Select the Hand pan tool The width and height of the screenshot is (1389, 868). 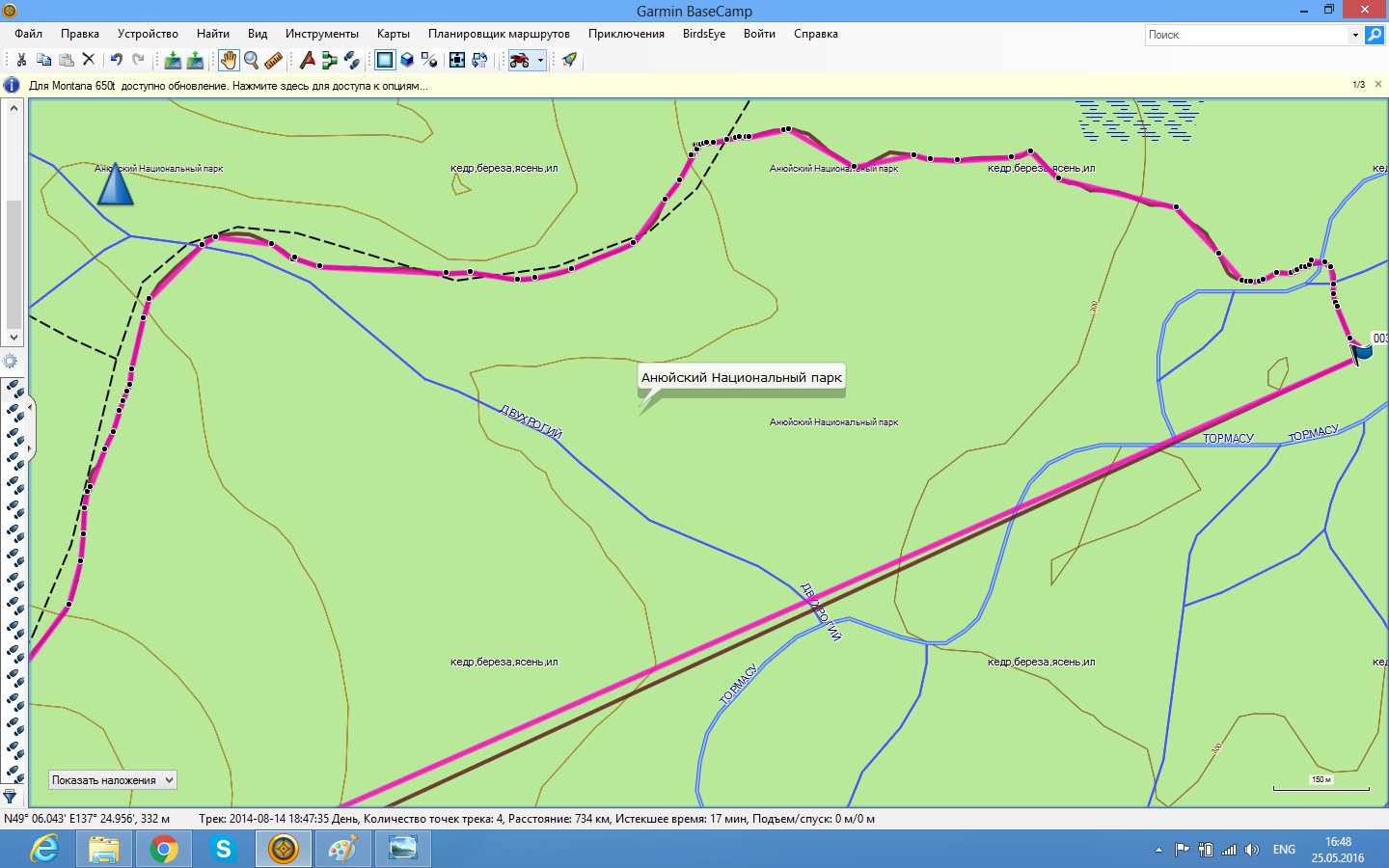(228, 60)
